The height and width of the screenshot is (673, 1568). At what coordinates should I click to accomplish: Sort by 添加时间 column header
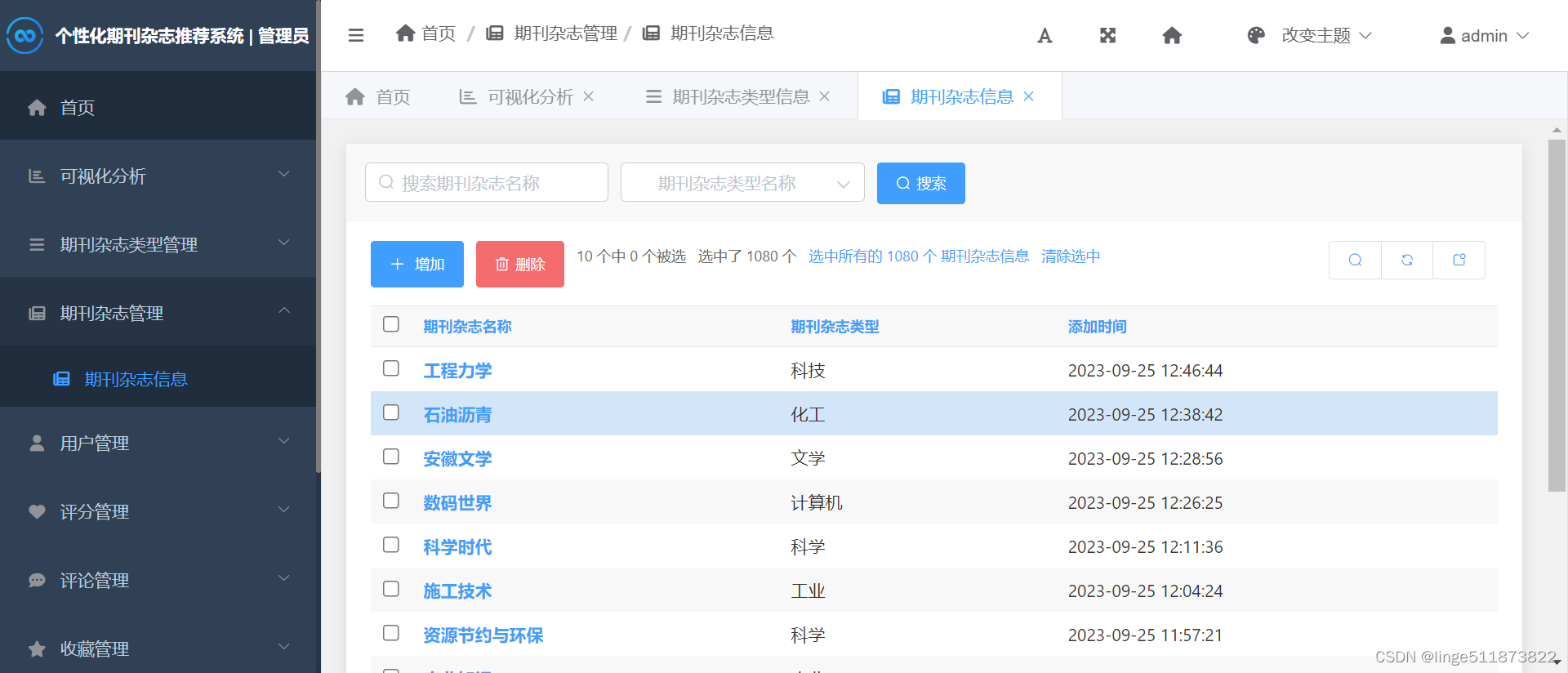tap(1097, 327)
